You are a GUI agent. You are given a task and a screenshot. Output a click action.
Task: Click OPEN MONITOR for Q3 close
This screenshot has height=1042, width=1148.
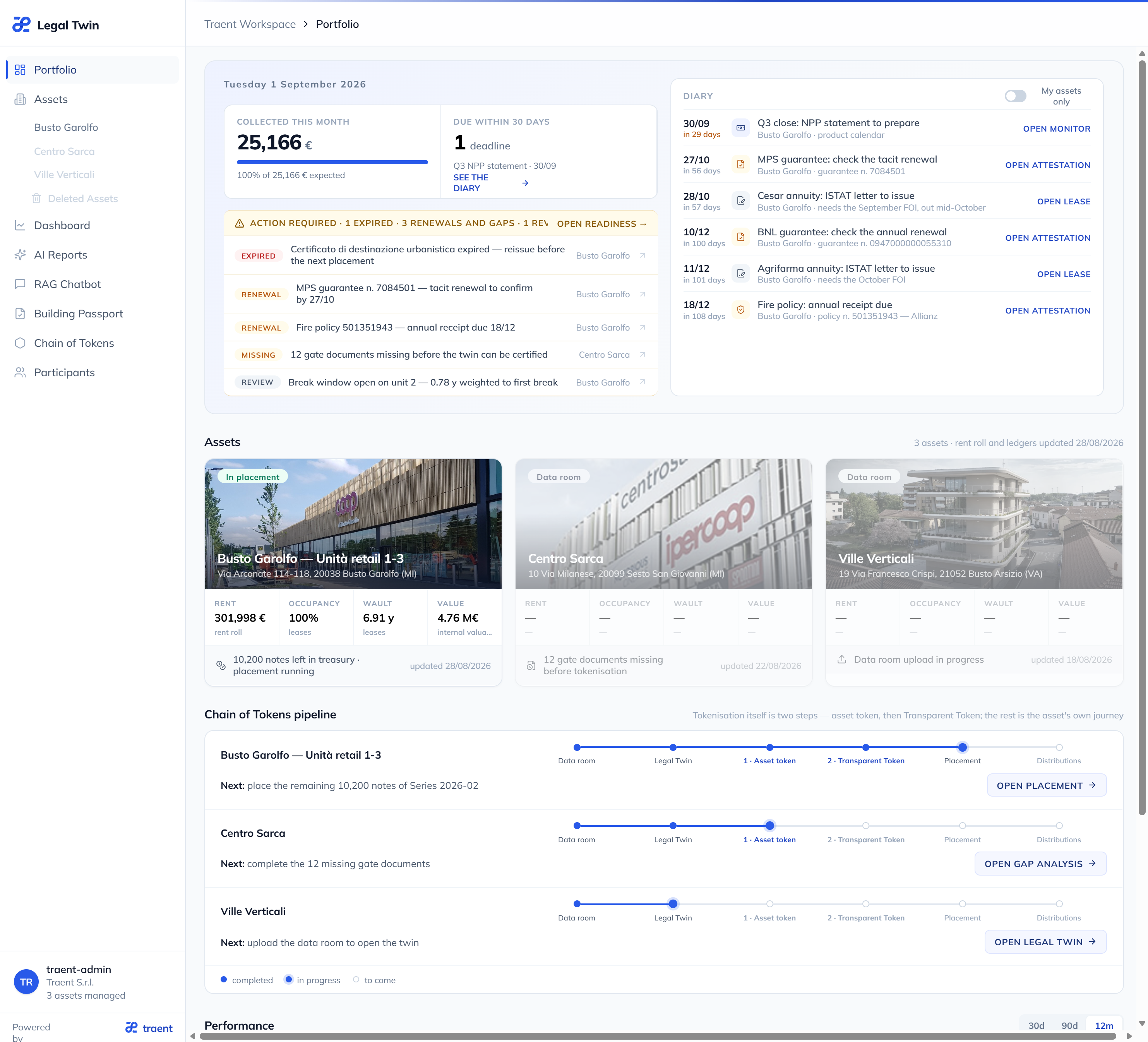tap(1056, 129)
